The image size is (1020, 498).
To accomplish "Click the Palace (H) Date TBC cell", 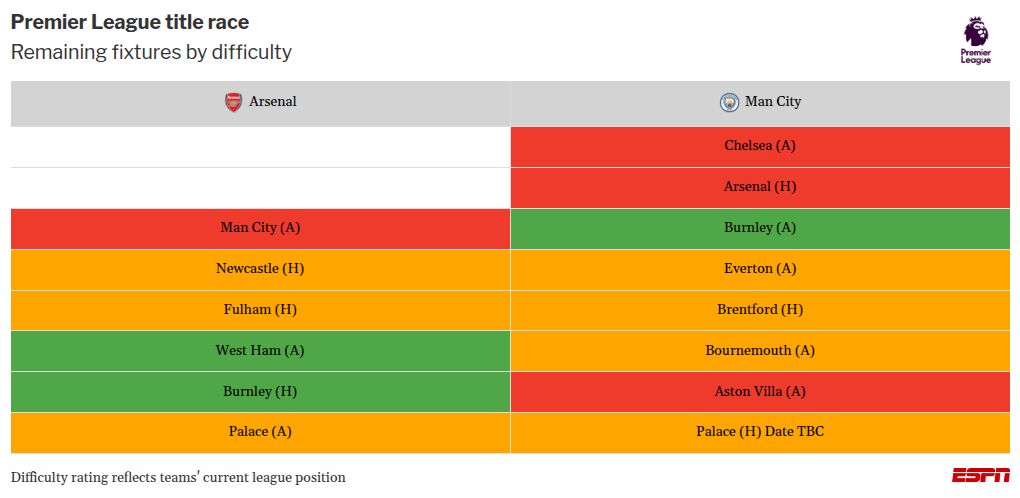I will pos(760,433).
